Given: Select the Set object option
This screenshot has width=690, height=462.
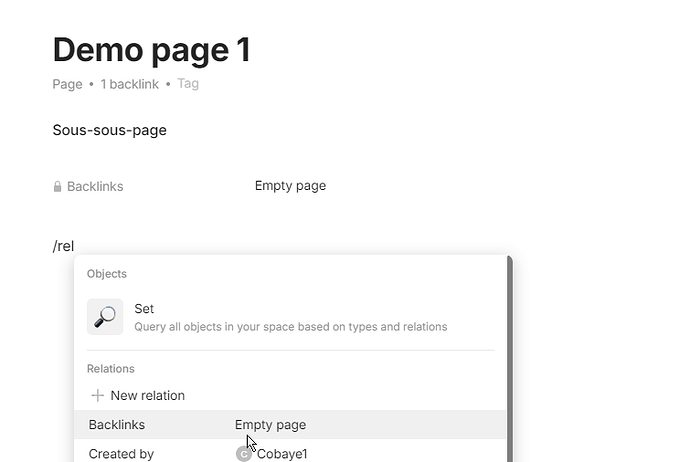Looking at the screenshot, I should pos(290,317).
